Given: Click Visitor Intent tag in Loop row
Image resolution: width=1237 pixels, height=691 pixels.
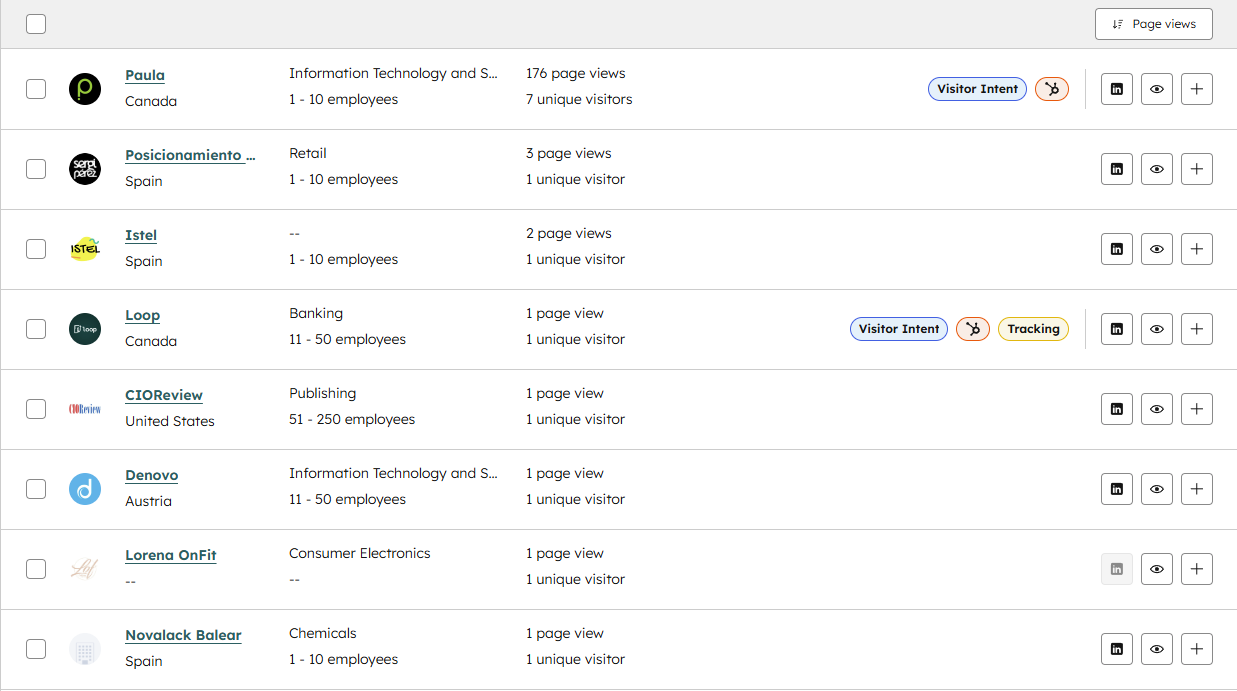Looking at the screenshot, I should (899, 329).
